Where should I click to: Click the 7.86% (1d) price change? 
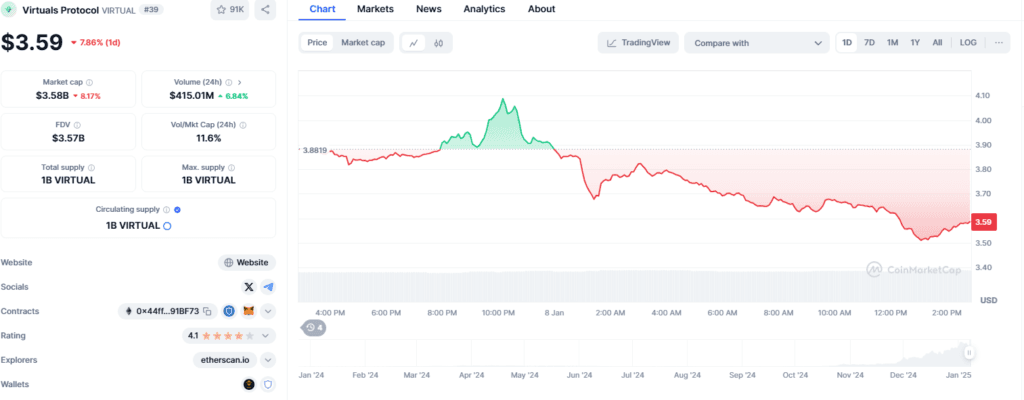click(x=96, y=42)
